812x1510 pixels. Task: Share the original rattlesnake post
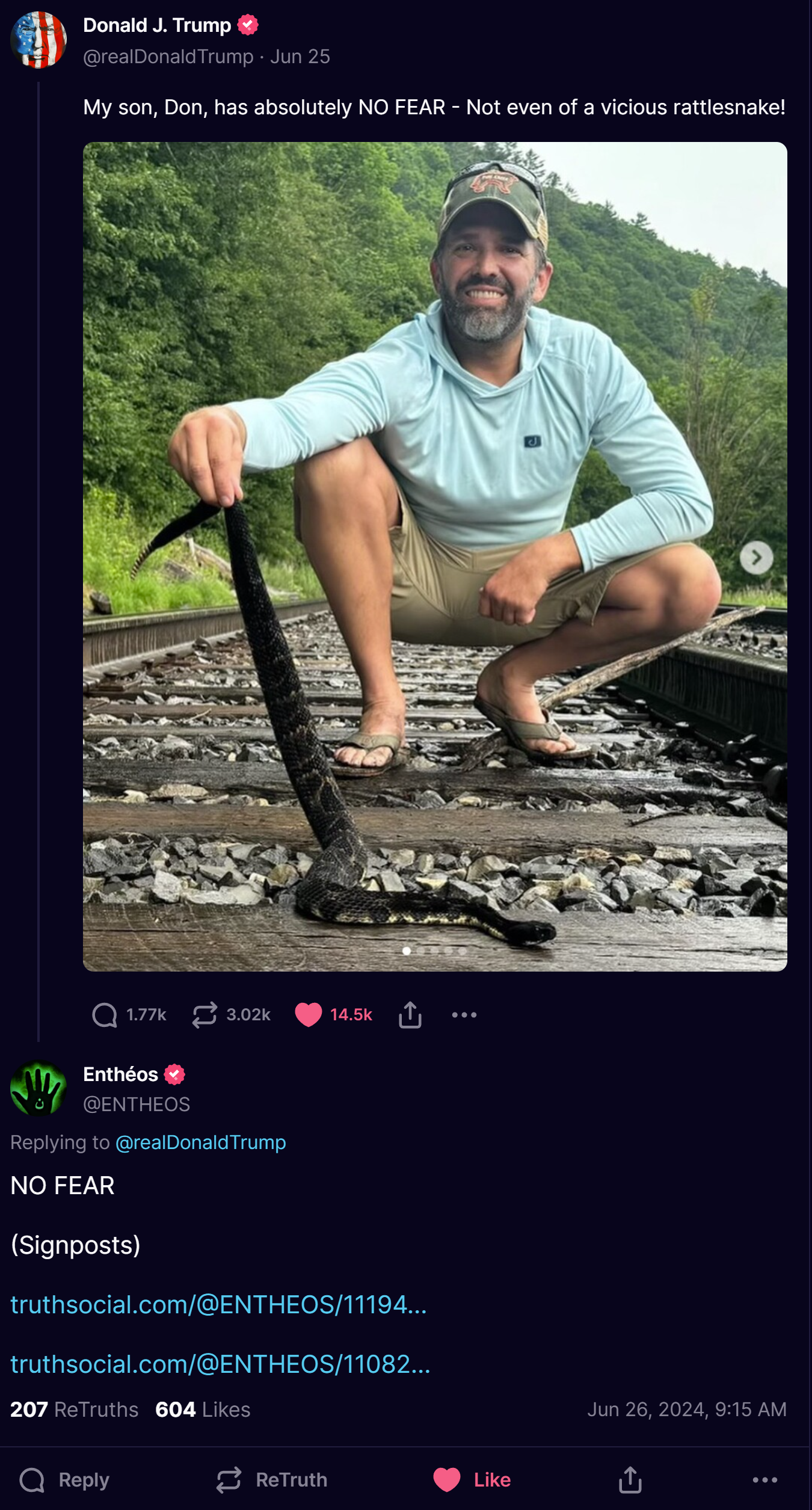410,1014
